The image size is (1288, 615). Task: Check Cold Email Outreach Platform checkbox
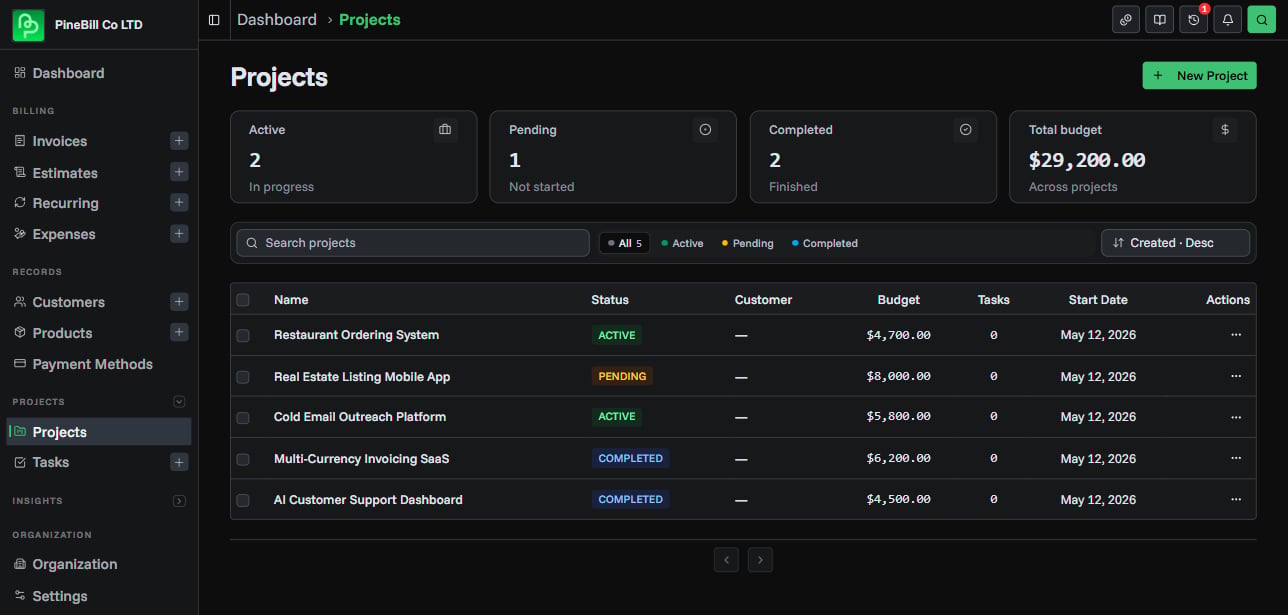[243, 418]
